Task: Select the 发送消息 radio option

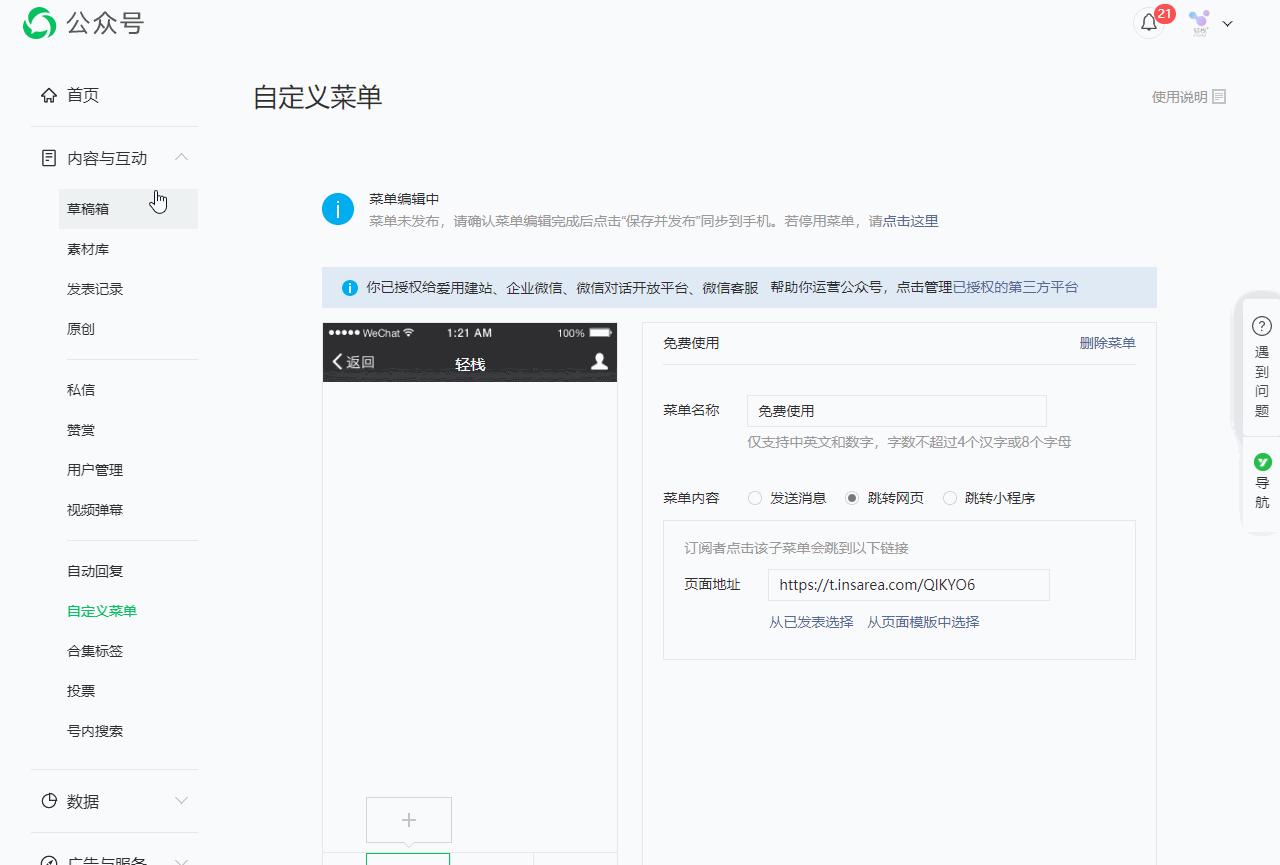Action: [755, 497]
